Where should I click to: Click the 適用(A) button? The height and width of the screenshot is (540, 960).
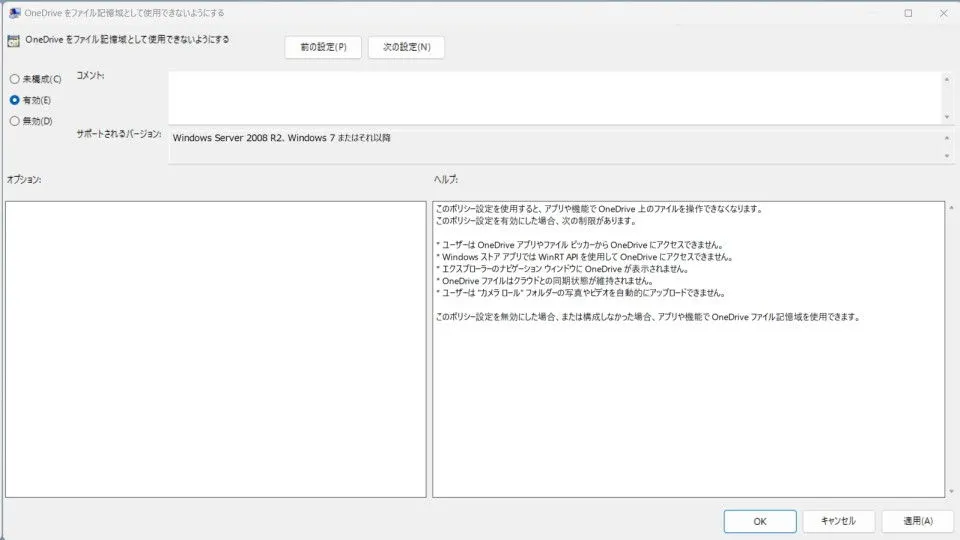coord(918,521)
